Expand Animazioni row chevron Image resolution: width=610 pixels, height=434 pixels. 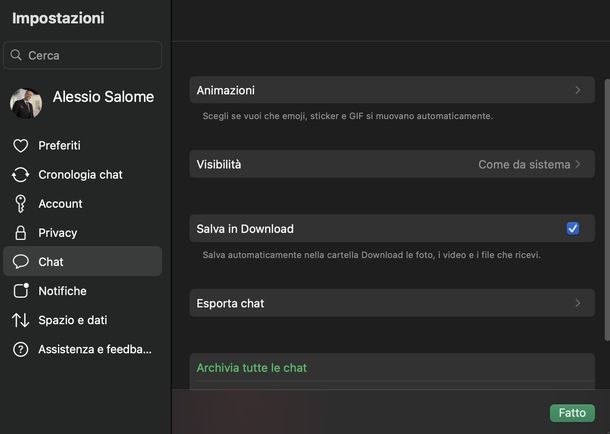pos(578,90)
